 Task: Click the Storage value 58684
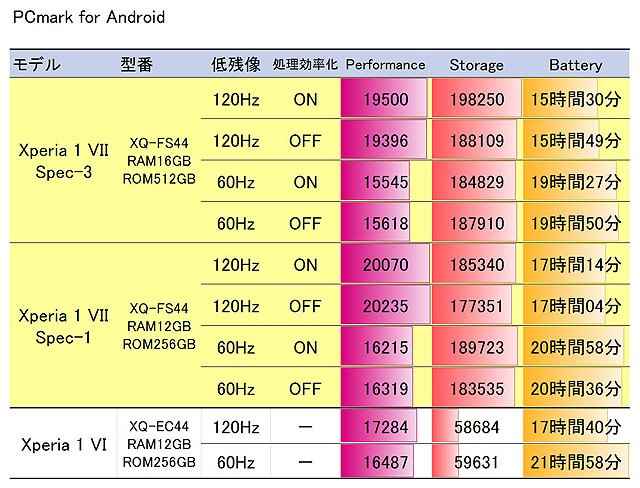(x=477, y=428)
